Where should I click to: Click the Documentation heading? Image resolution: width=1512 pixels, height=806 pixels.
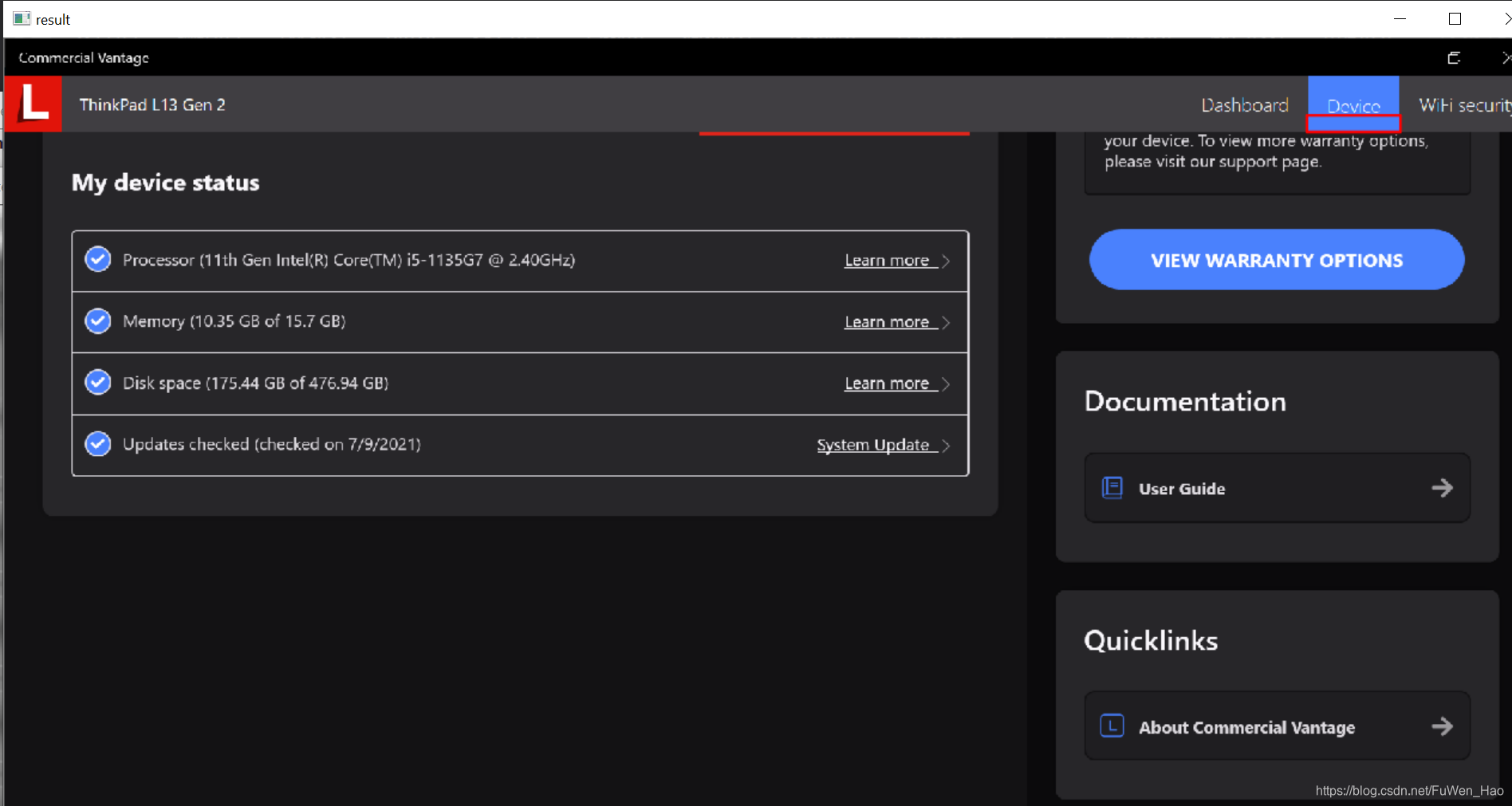click(1185, 401)
